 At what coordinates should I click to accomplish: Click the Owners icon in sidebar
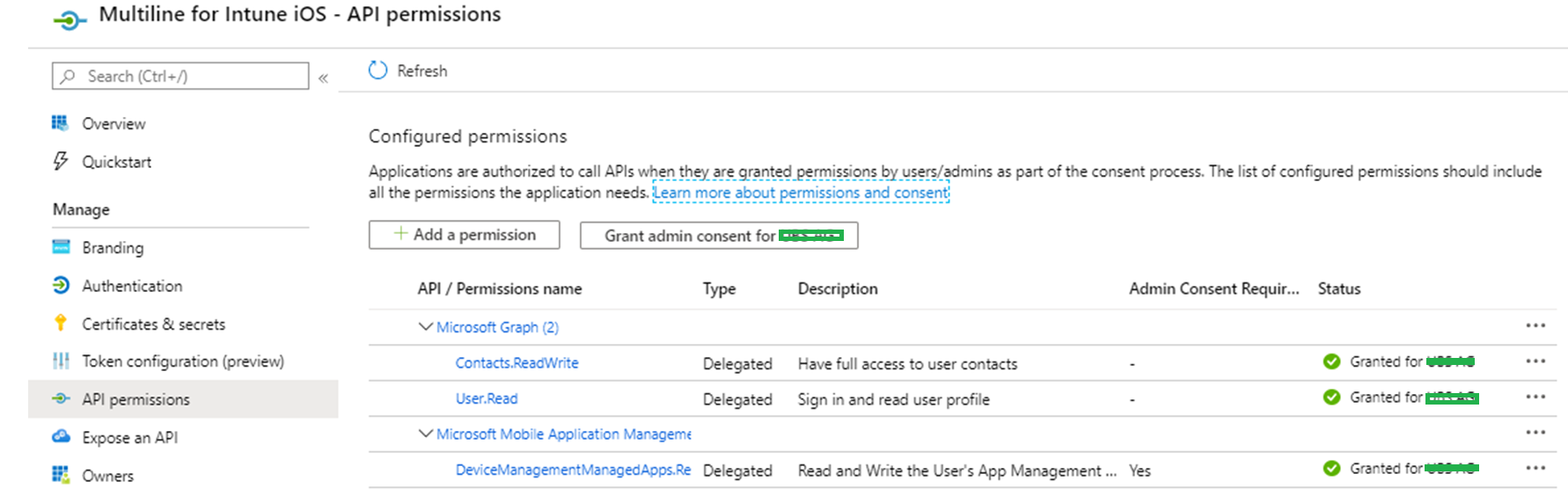[x=61, y=475]
